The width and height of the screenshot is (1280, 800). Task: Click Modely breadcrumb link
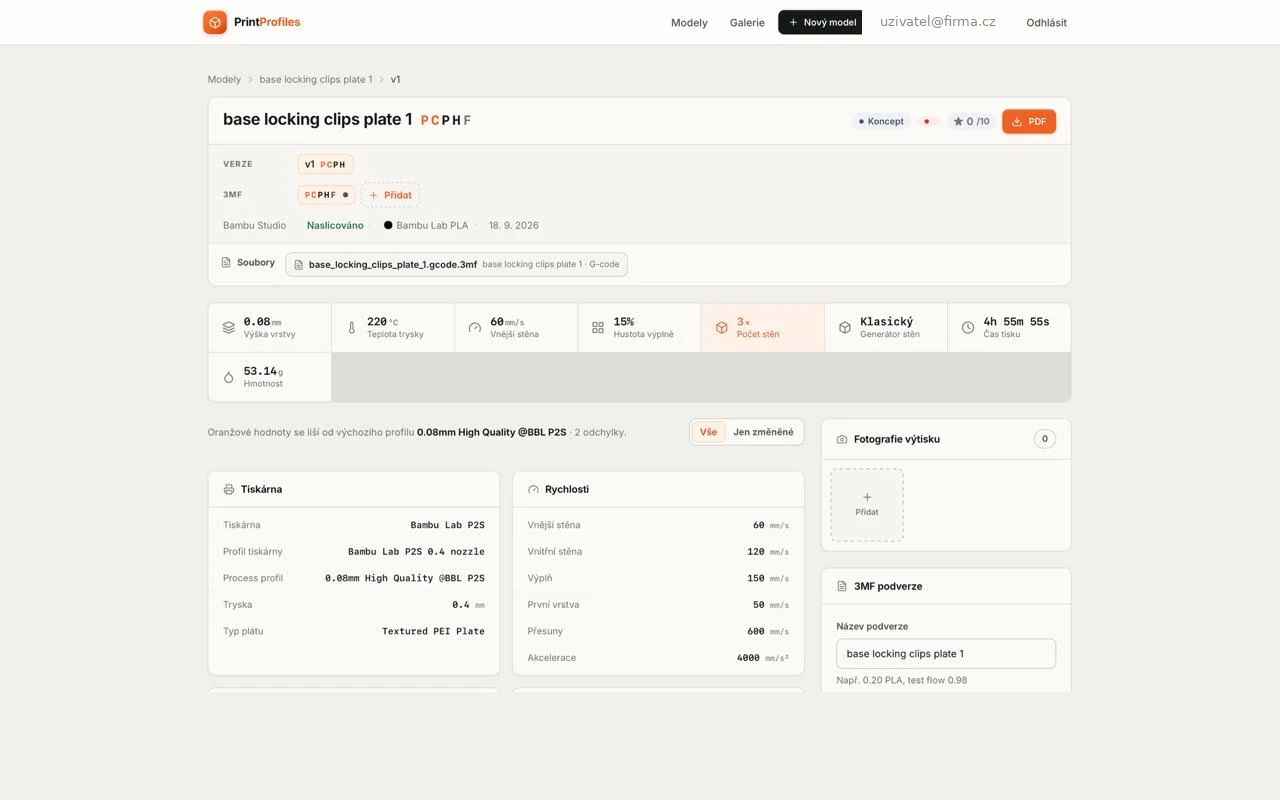tap(224, 79)
